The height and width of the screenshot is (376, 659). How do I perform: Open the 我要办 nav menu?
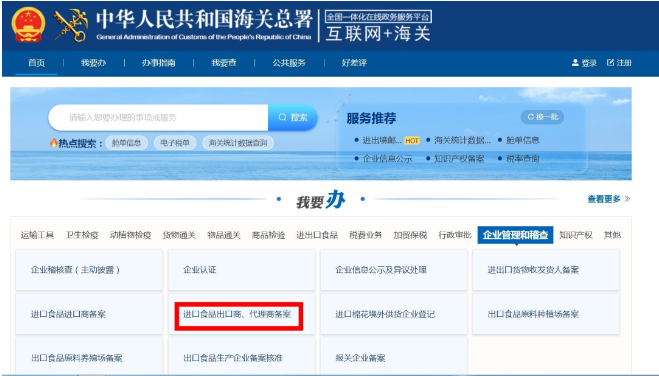point(93,63)
